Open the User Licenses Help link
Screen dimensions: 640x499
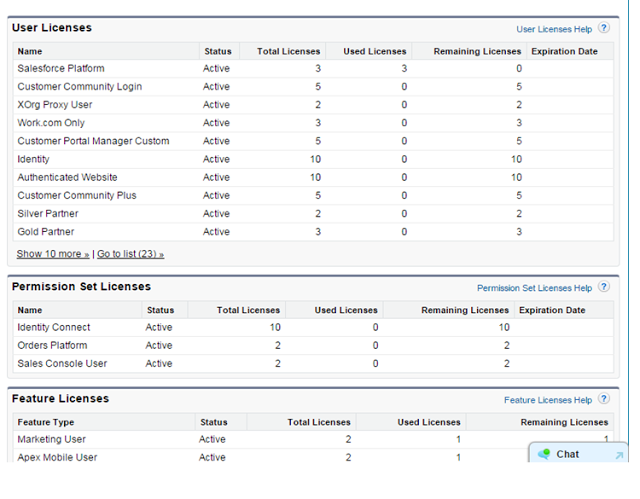click(554, 29)
